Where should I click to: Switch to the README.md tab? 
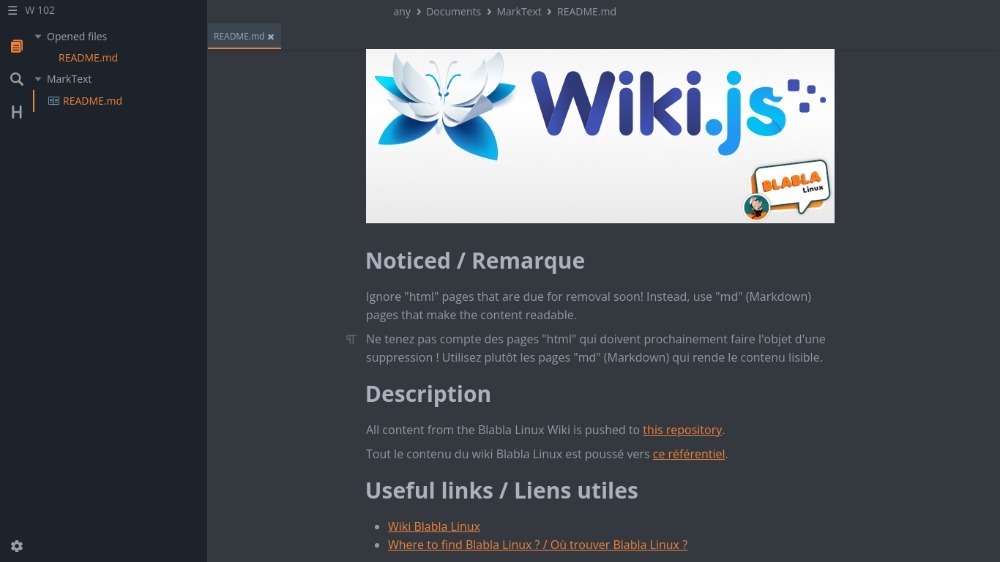click(238, 37)
